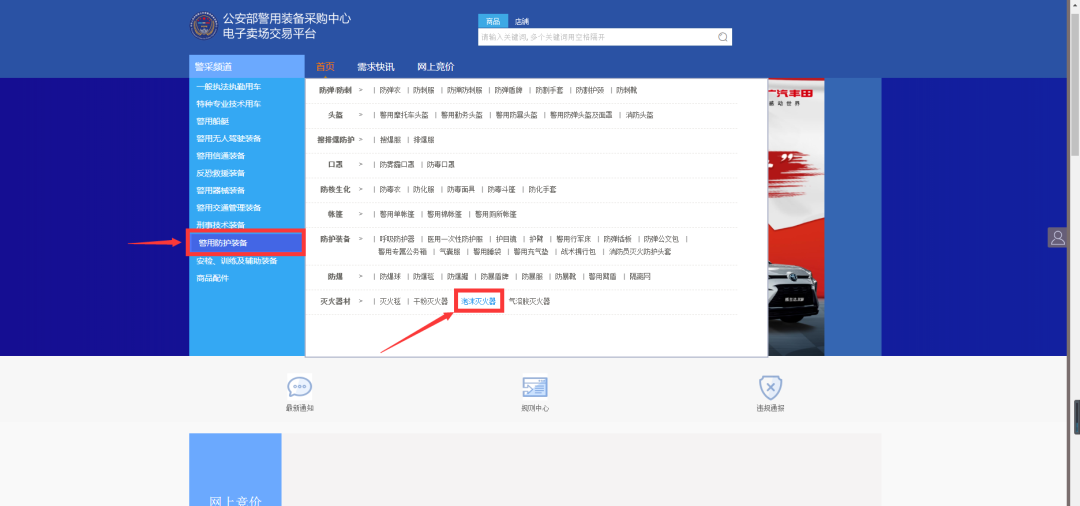This screenshot has height=506, width=1080.
Task: Open the 消防头盔 link
Action: pyautogui.click(x=640, y=115)
